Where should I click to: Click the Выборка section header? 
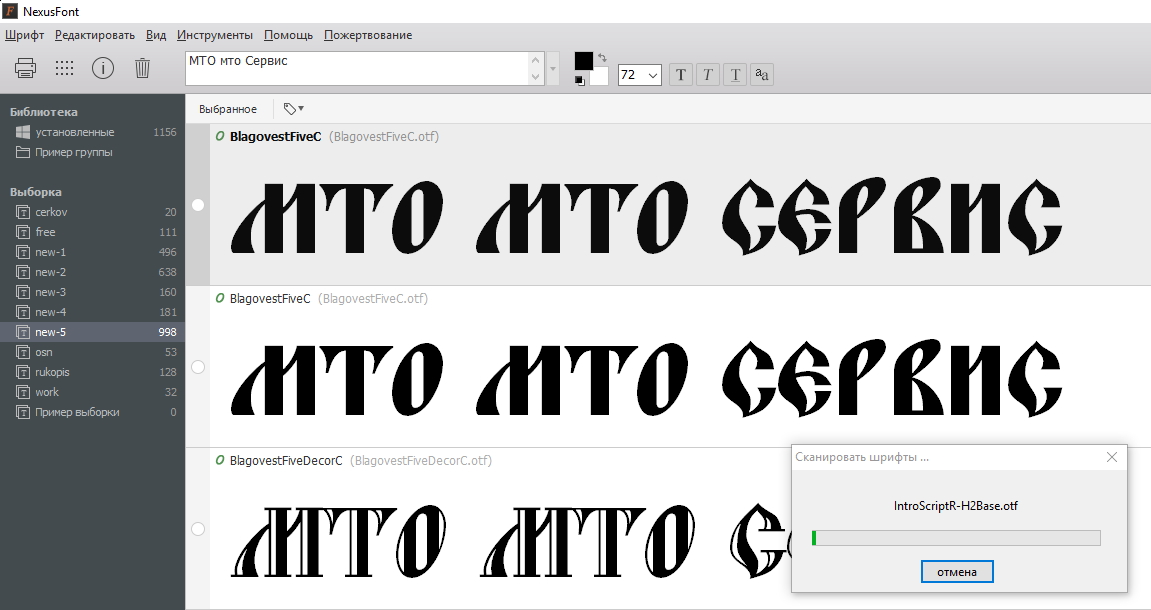(35, 192)
